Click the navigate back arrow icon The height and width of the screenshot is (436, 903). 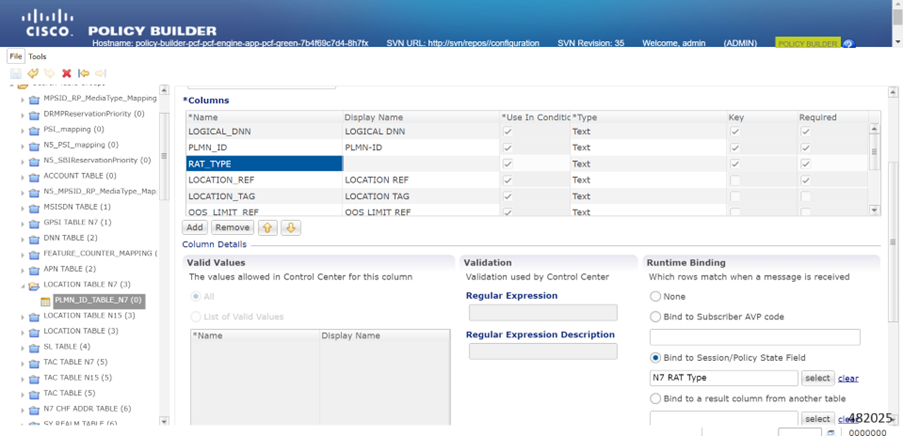click(x=84, y=73)
